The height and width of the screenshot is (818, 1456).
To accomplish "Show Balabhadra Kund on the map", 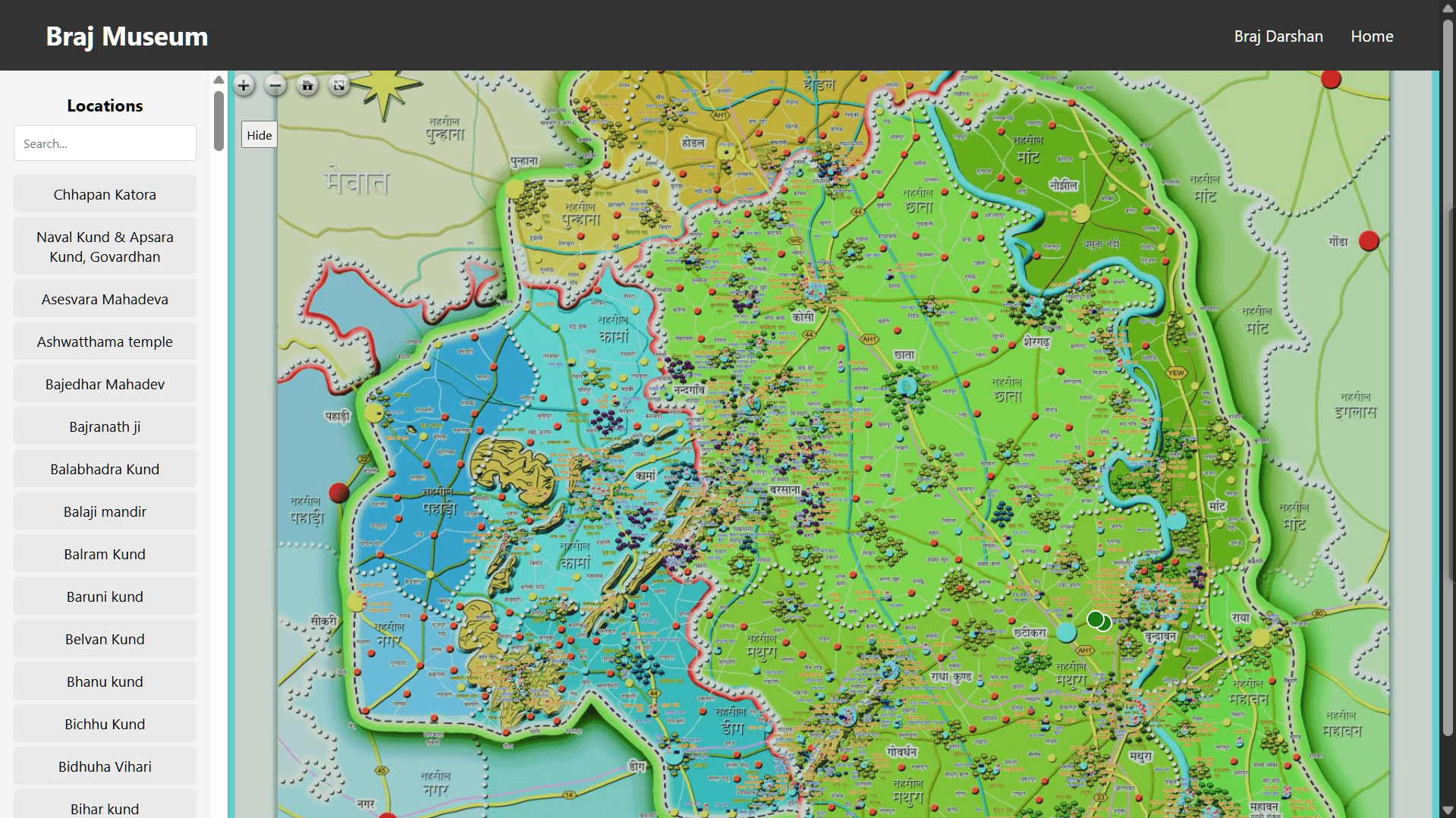I will [x=105, y=469].
